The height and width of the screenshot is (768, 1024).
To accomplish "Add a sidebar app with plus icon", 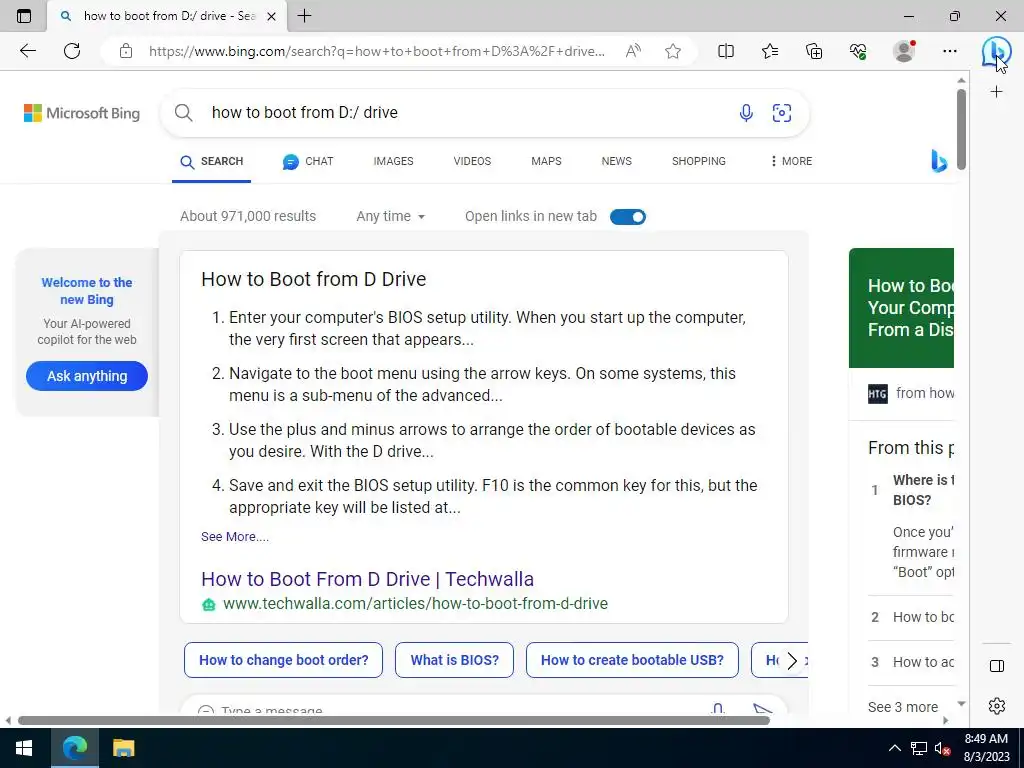I will click(996, 92).
